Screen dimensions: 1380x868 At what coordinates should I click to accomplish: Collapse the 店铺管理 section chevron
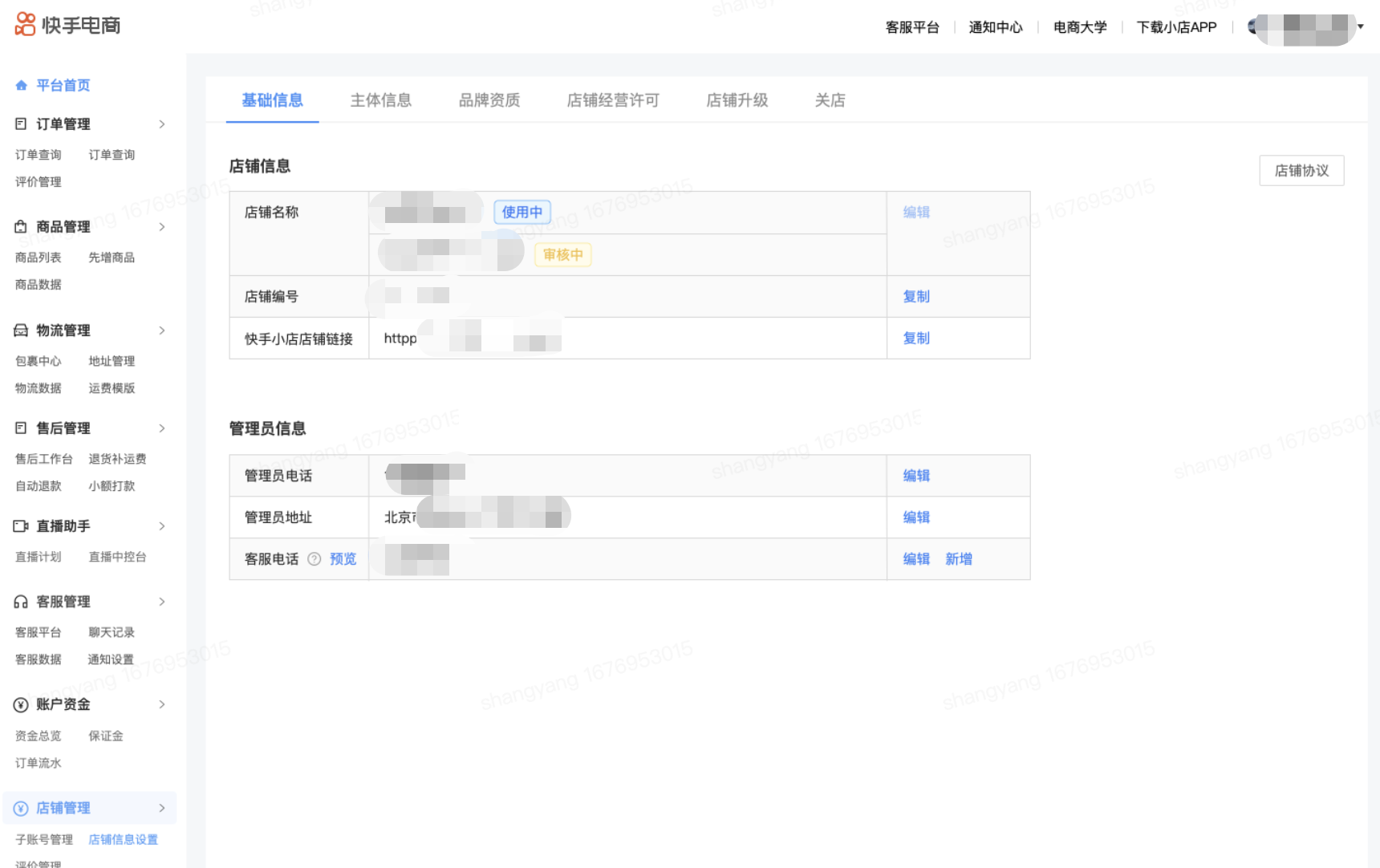(x=162, y=808)
